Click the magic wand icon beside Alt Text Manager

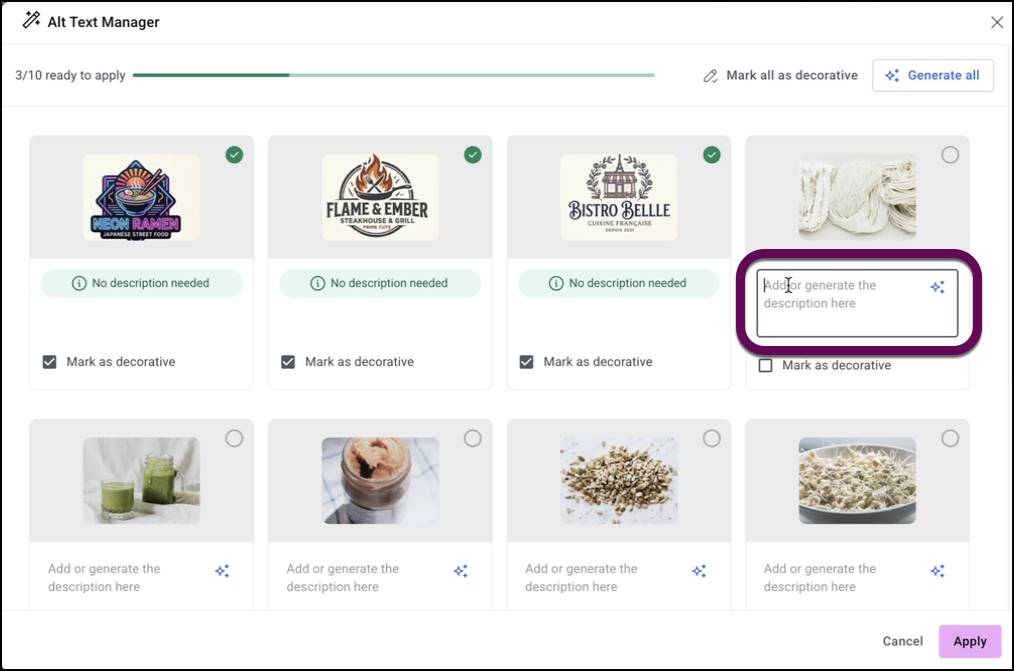coord(31,21)
